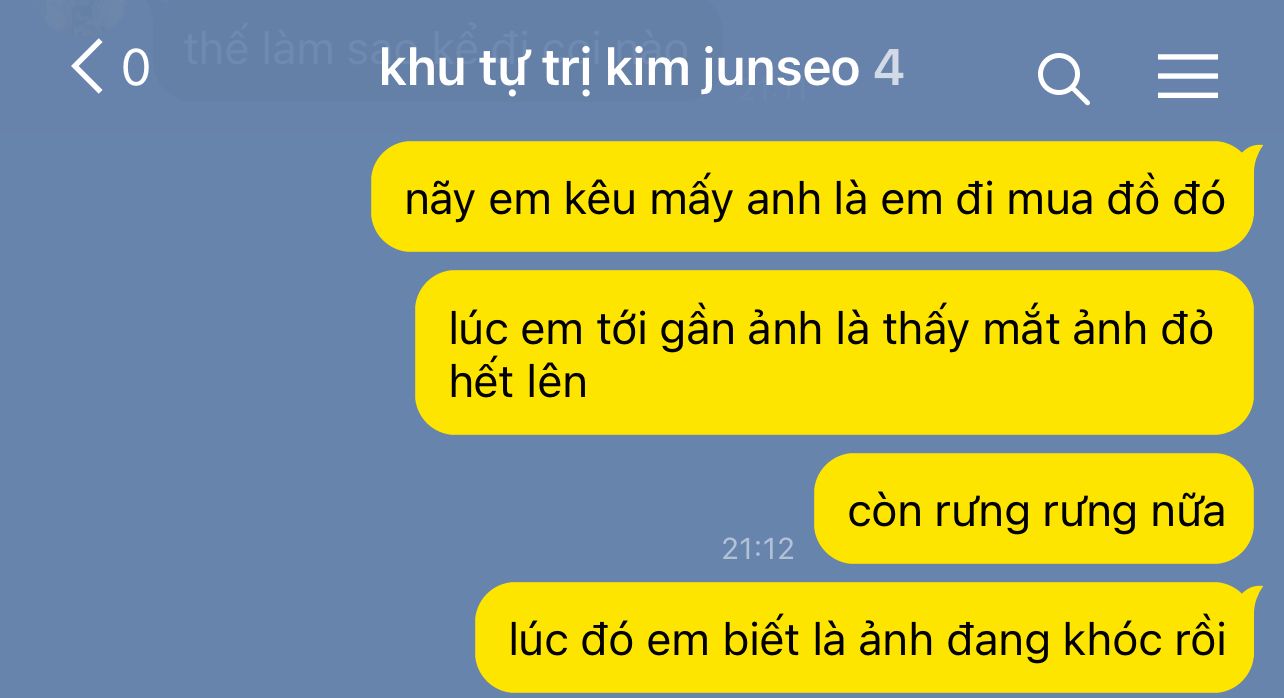
Task: Open the chat room hamburger menu
Action: [1187, 77]
